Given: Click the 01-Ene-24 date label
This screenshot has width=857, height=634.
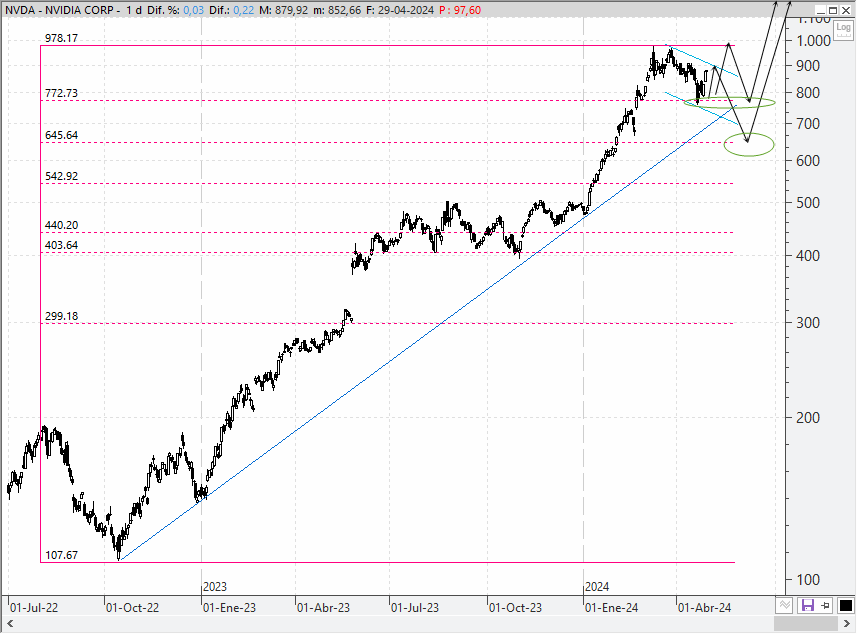Looking at the screenshot, I should pos(611,608).
